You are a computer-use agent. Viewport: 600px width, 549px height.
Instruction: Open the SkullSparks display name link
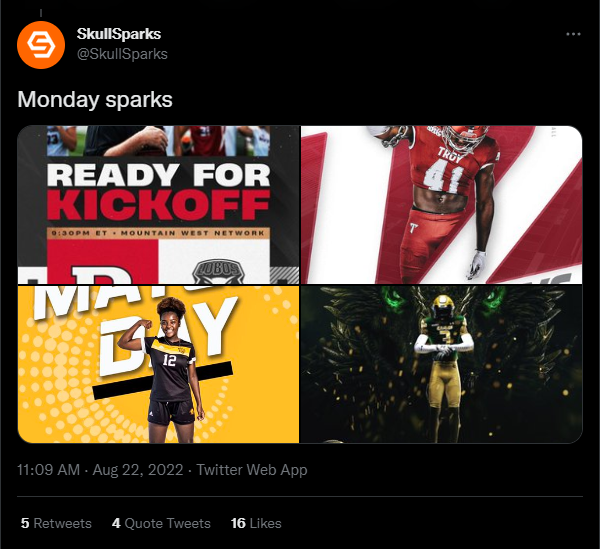tap(119, 34)
